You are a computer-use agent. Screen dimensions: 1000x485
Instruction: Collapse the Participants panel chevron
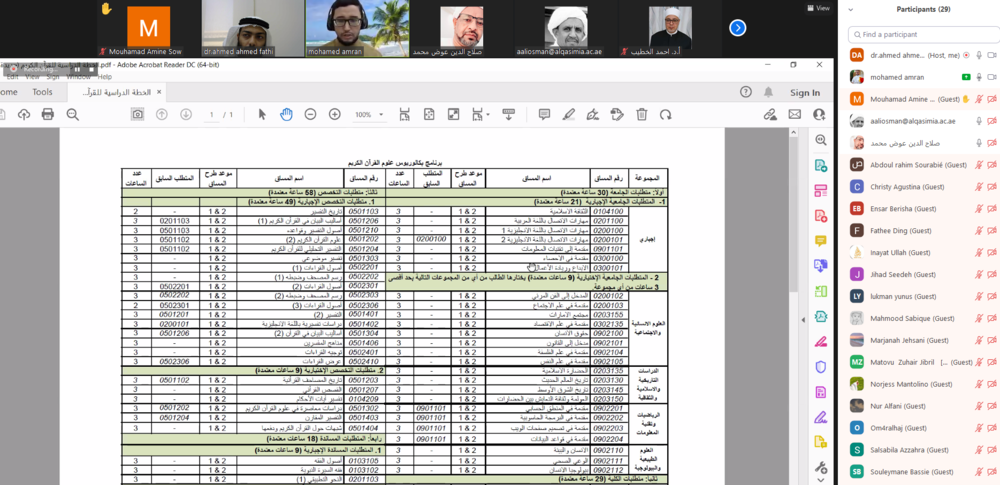pyautogui.click(x=850, y=9)
